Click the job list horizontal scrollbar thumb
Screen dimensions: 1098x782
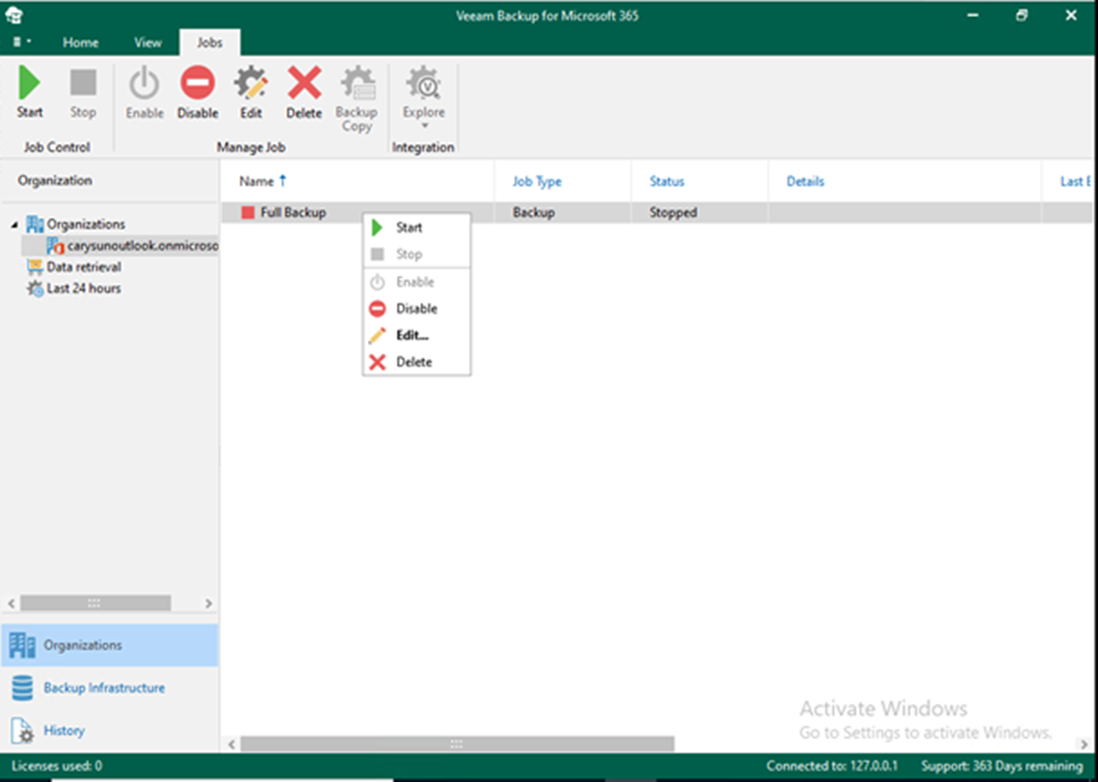(x=457, y=744)
